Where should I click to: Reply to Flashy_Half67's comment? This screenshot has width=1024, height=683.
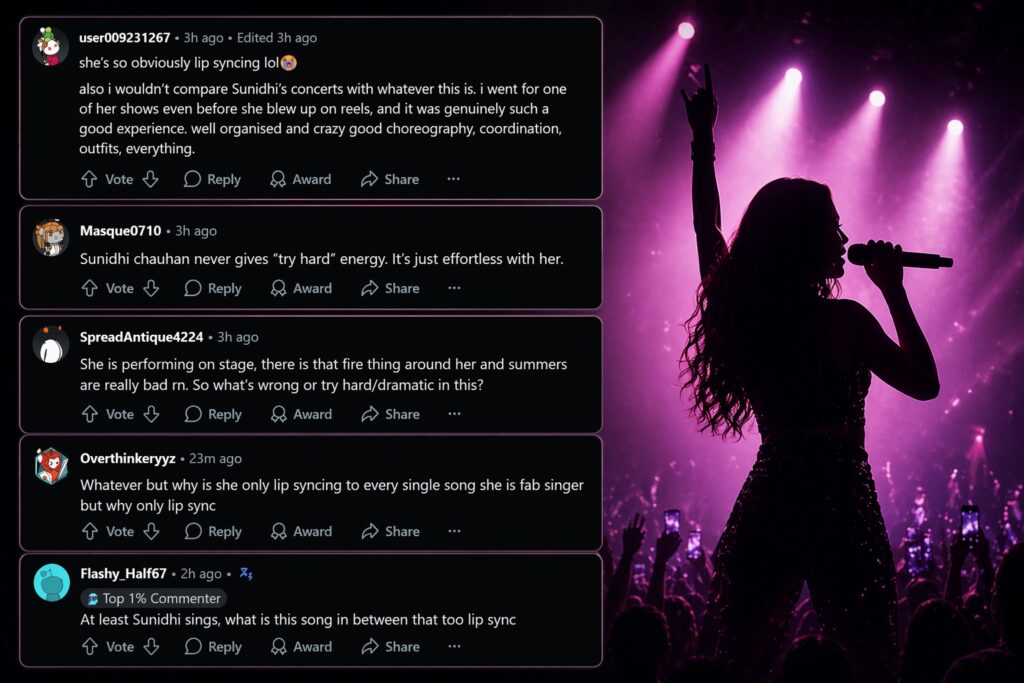(x=212, y=647)
